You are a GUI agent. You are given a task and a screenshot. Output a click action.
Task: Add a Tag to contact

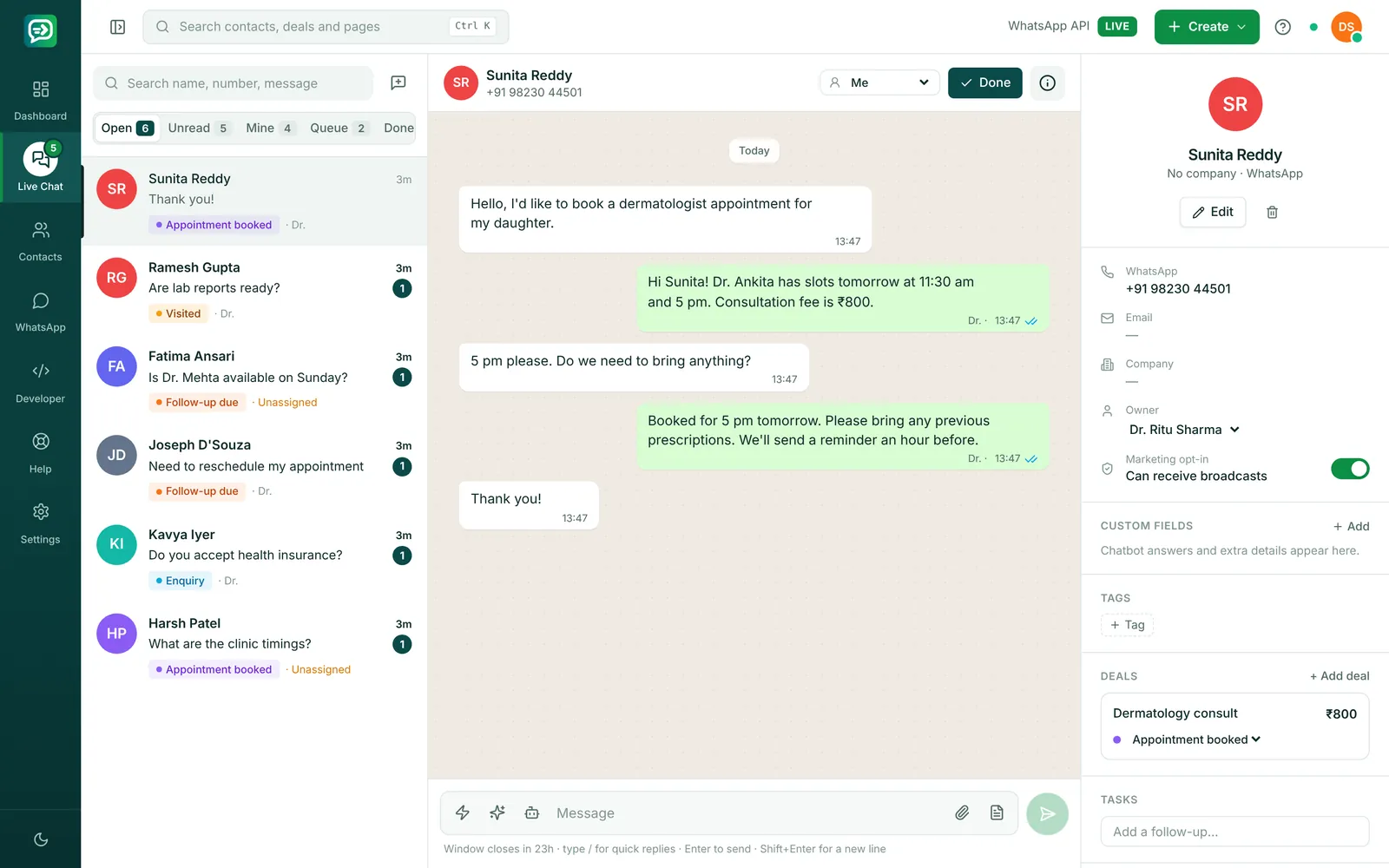[1127, 625]
